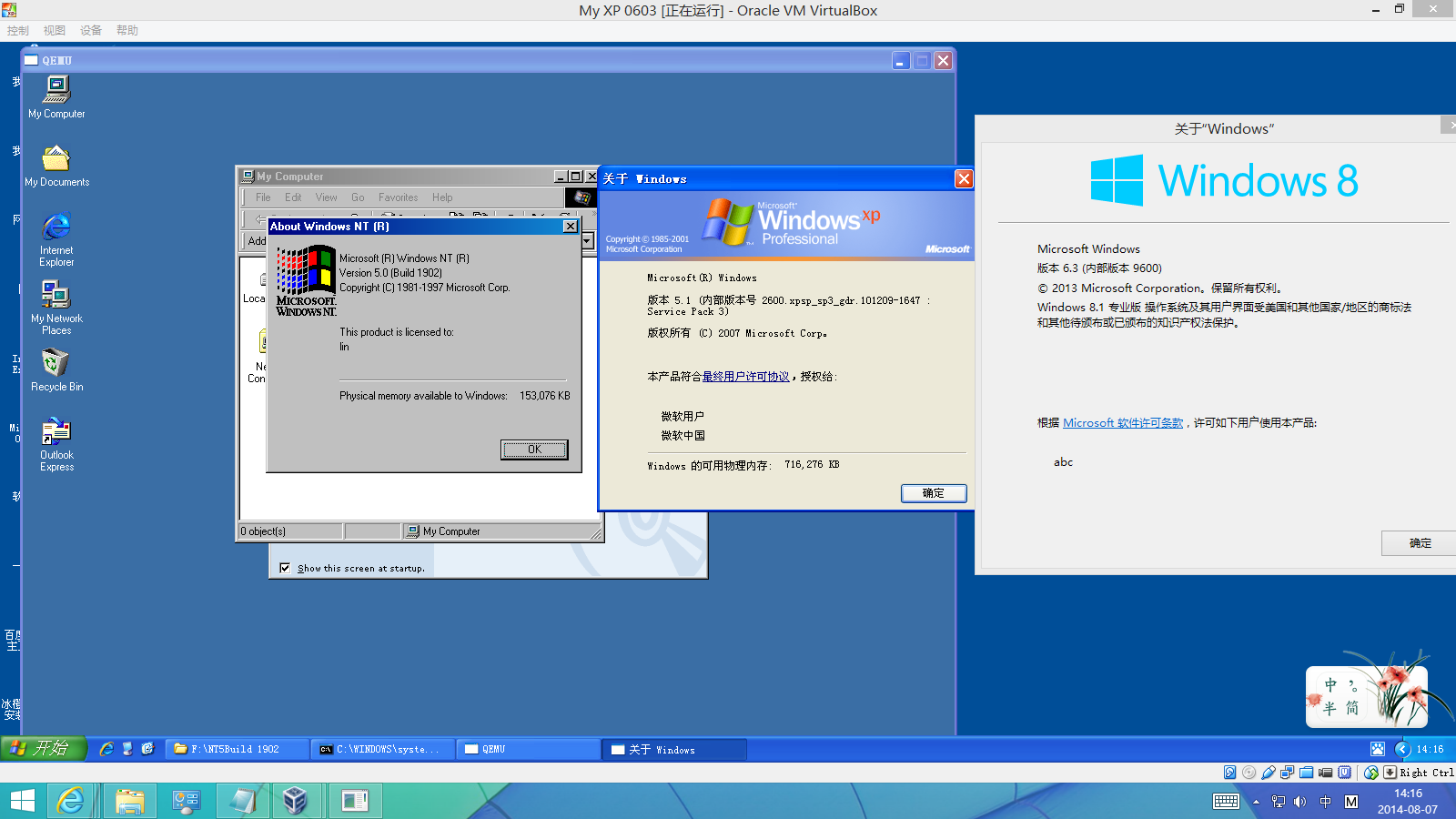Click Show Desktop icon in XP quick launch

pyautogui.click(x=127, y=749)
